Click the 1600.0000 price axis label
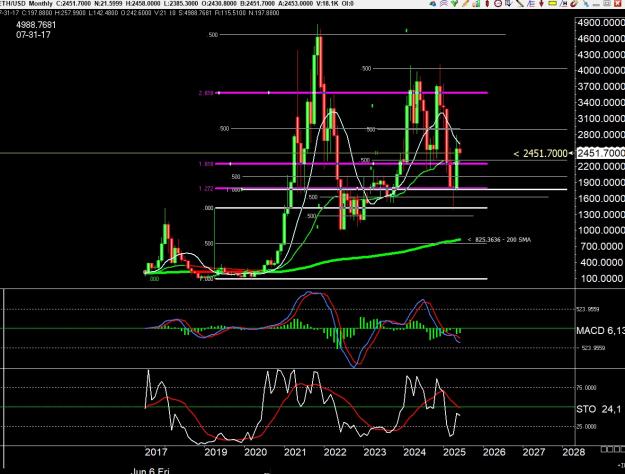The height and width of the screenshot is (474, 625). (x=601, y=199)
